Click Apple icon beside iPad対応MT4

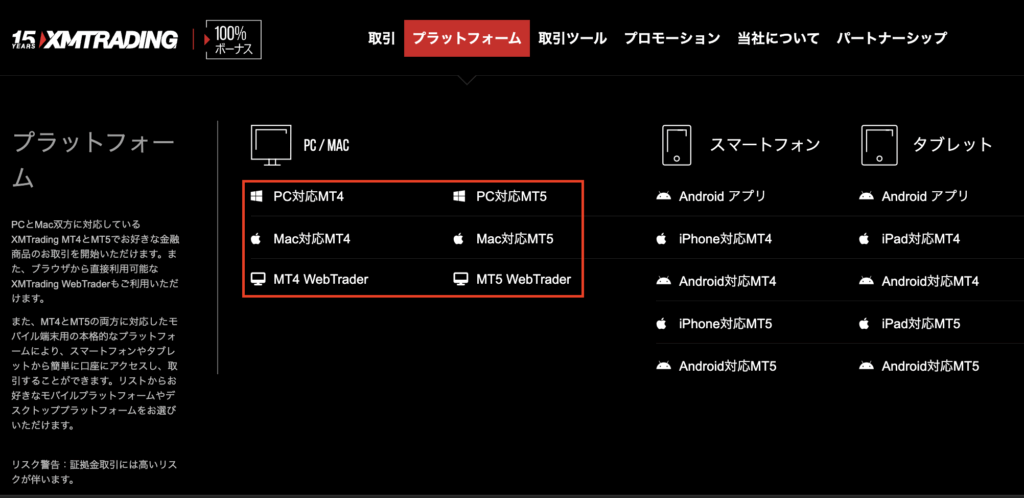tap(864, 239)
